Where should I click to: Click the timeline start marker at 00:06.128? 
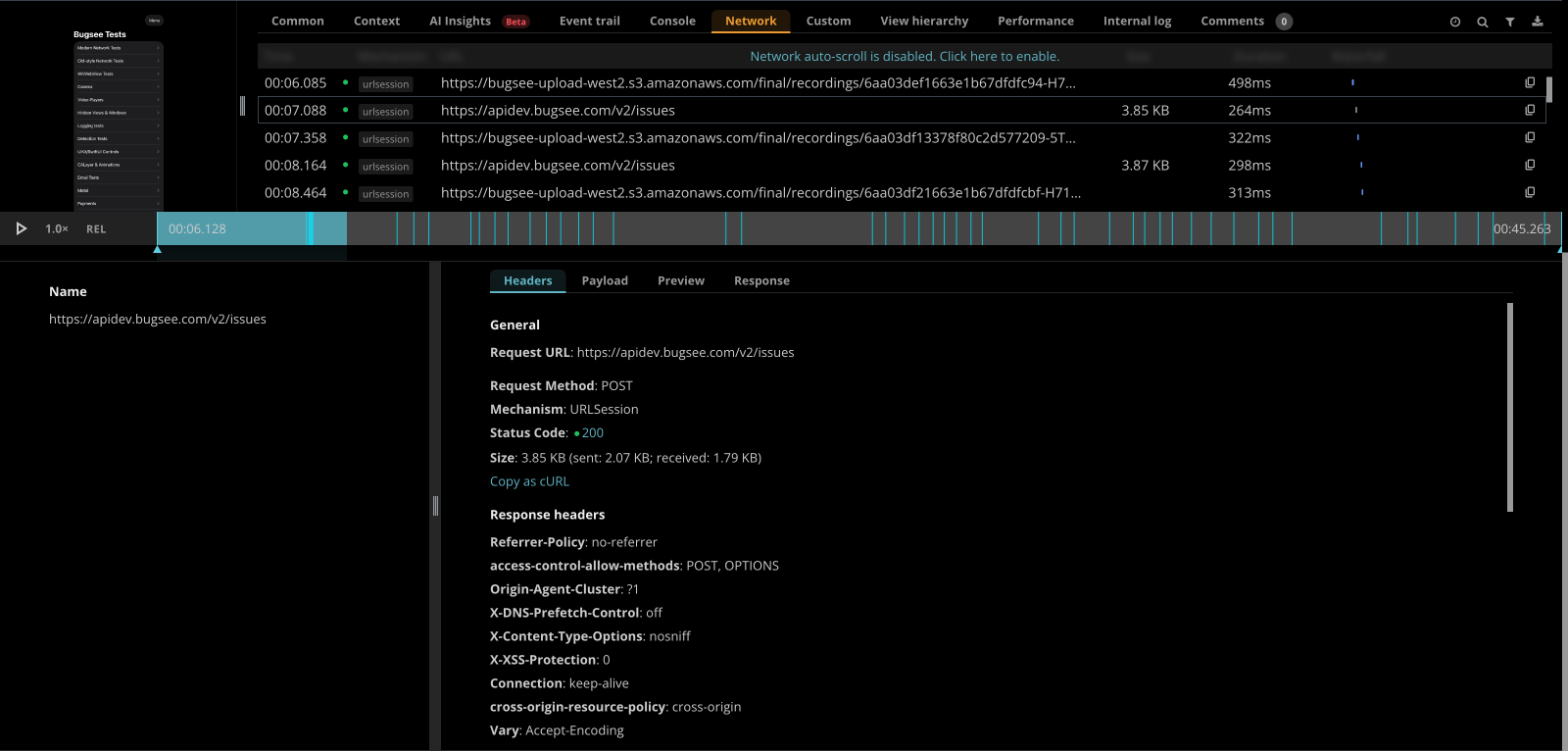[x=157, y=249]
